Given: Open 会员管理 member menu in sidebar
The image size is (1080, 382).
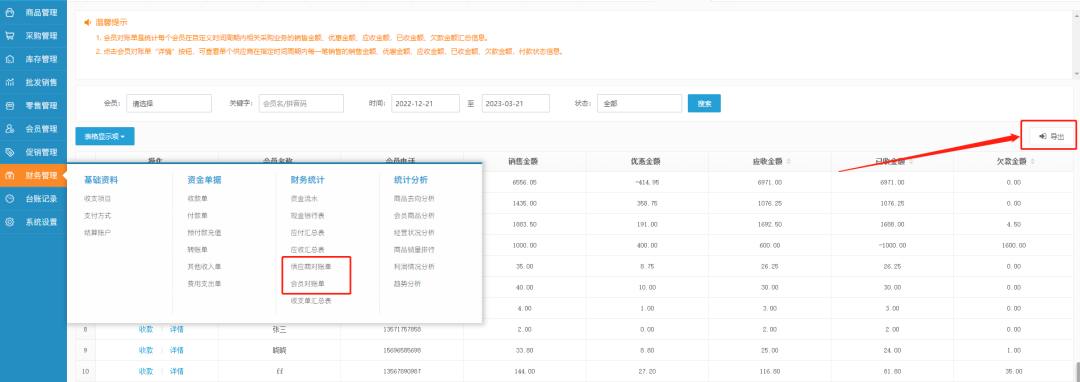Looking at the screenshot, I should point(33,129).
